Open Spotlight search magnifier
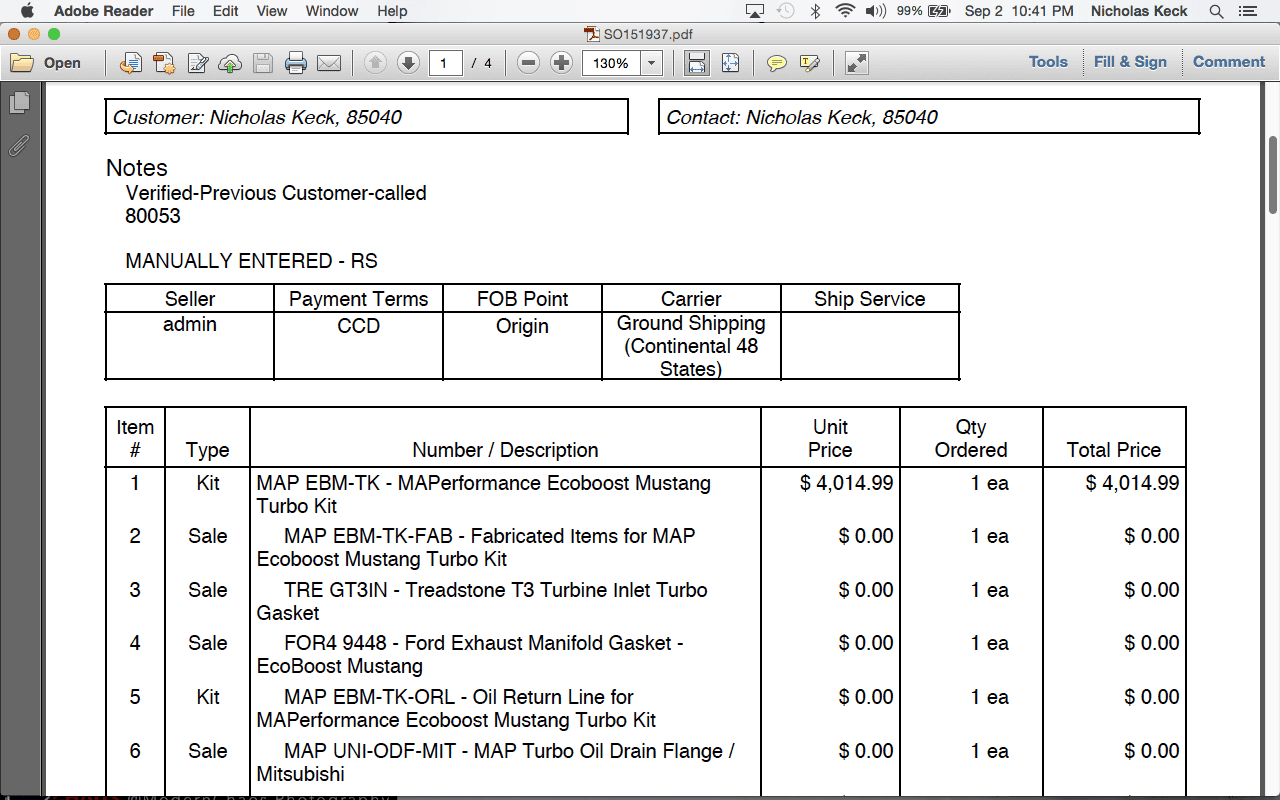 click(1216, 11)
